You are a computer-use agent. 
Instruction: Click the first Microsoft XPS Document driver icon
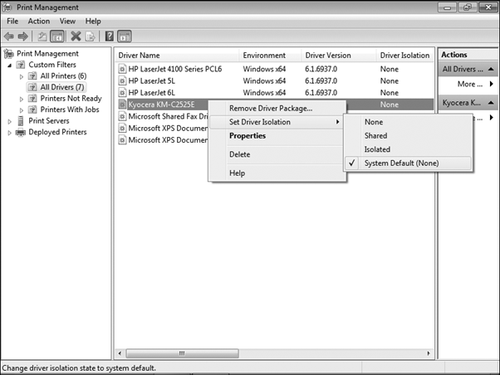pos(123,128)
